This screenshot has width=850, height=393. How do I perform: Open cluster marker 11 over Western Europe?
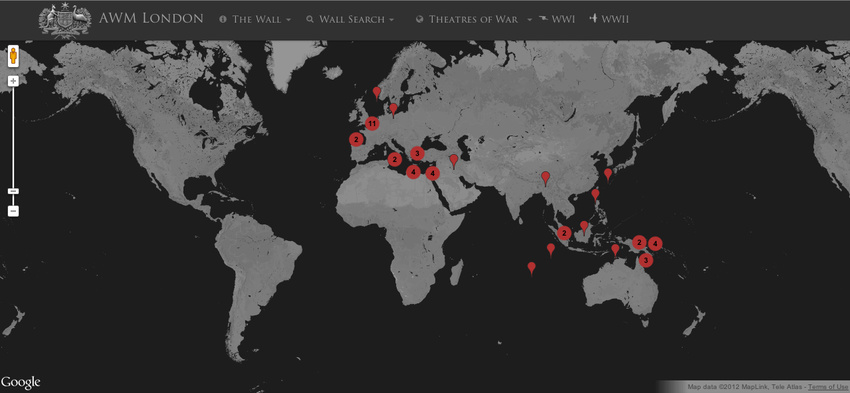click(371, 124)
